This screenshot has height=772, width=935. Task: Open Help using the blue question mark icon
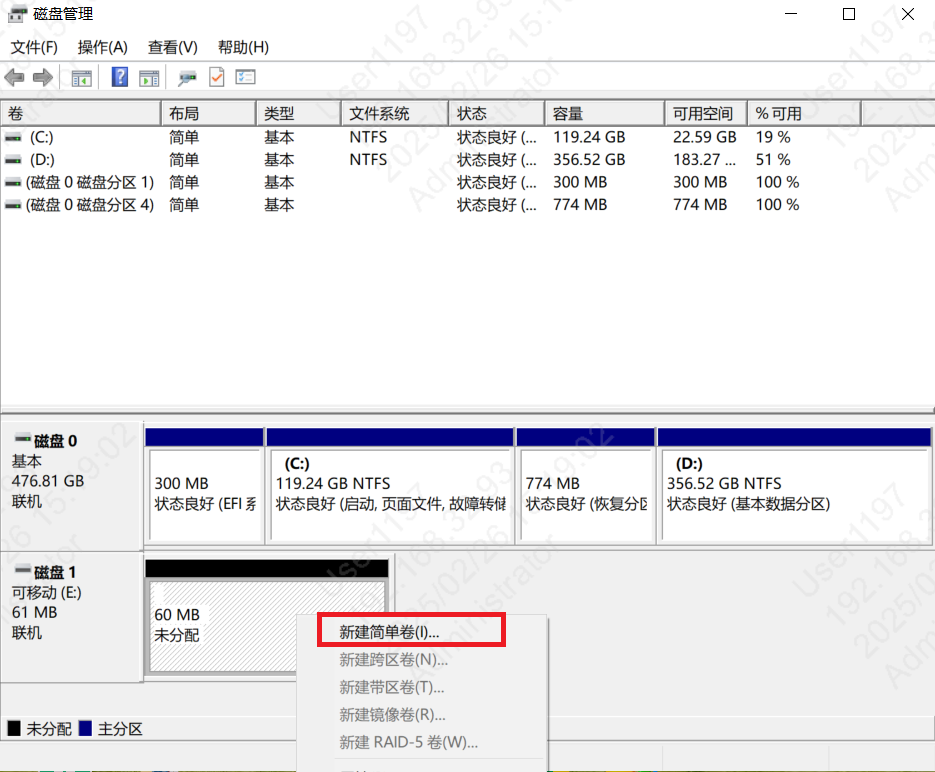coord(119,77)
